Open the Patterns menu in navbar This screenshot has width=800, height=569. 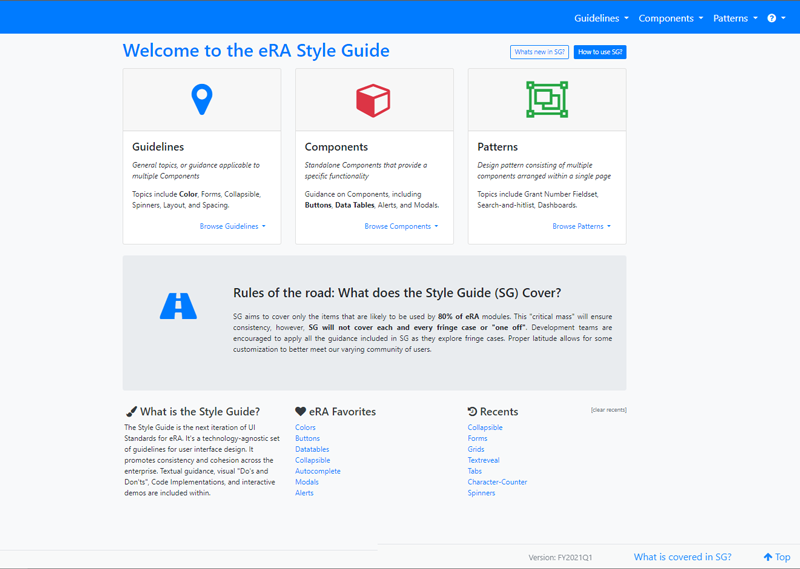(735, 18)
